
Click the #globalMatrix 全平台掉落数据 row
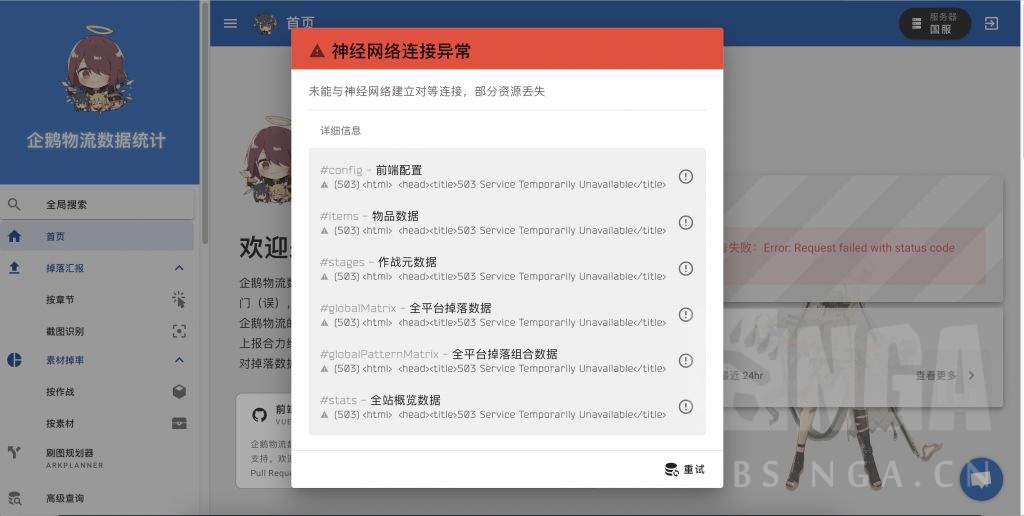tap(507, 314)
